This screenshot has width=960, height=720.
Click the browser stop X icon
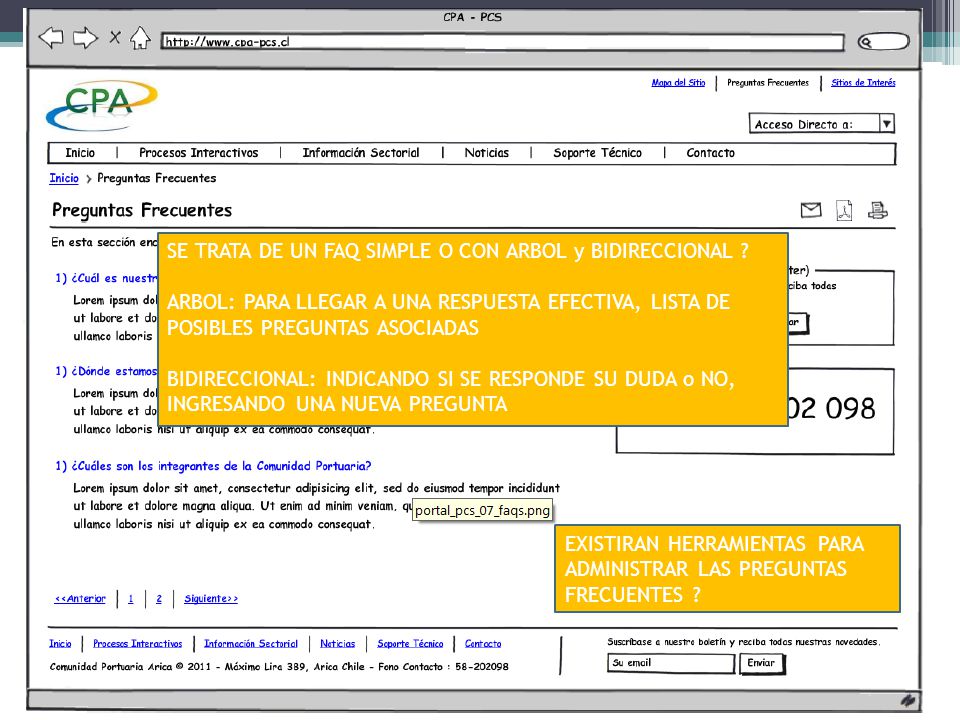click(114, 38)
